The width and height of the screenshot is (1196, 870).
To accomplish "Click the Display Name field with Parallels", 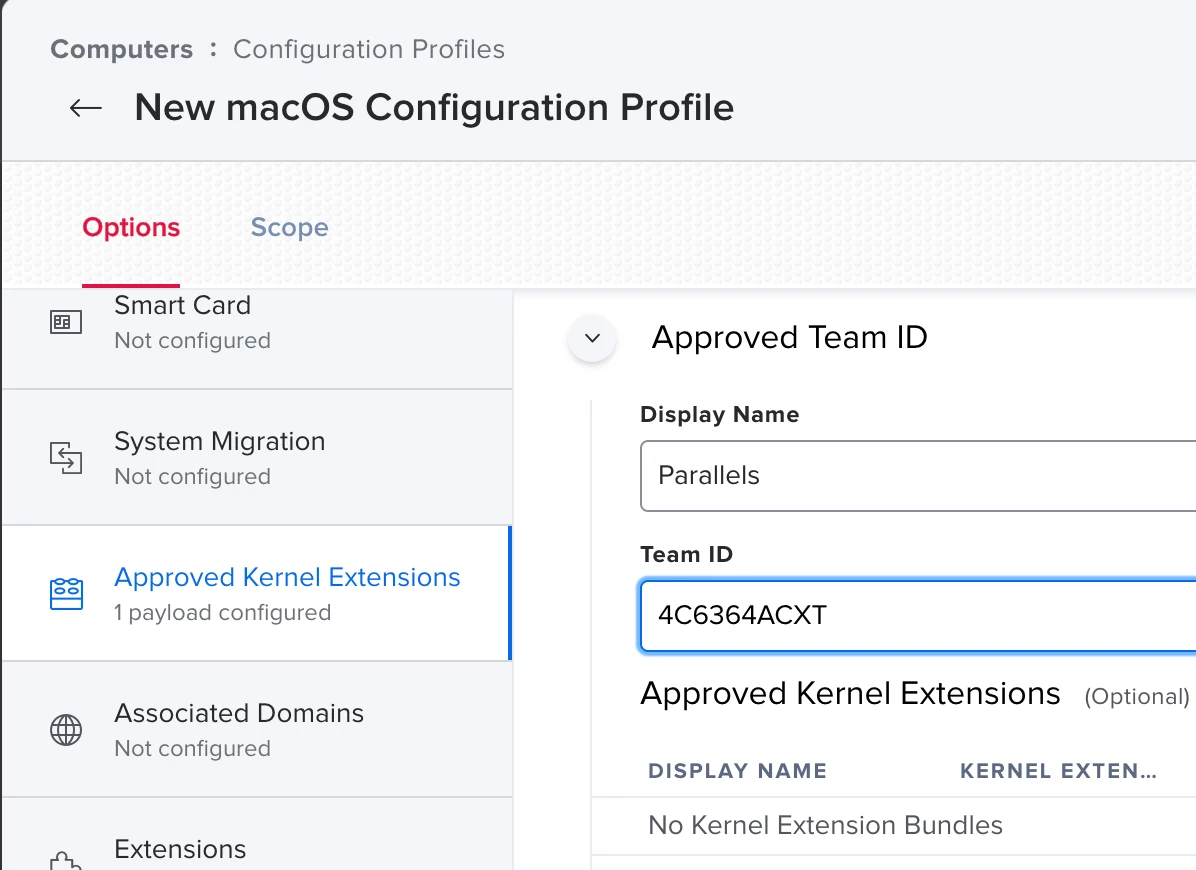I will pos(916,475).
